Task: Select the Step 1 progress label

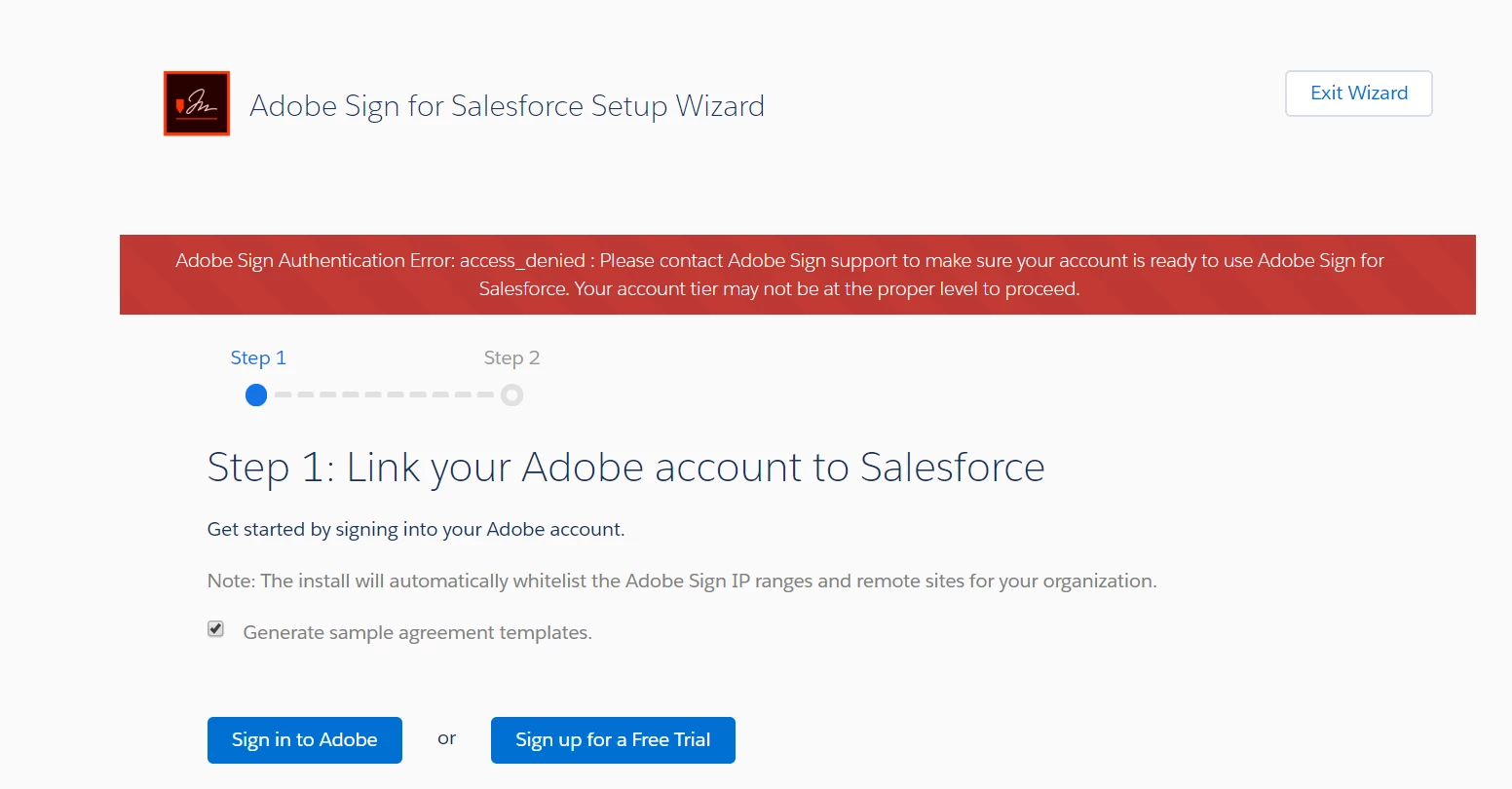Action: [258, 357]
